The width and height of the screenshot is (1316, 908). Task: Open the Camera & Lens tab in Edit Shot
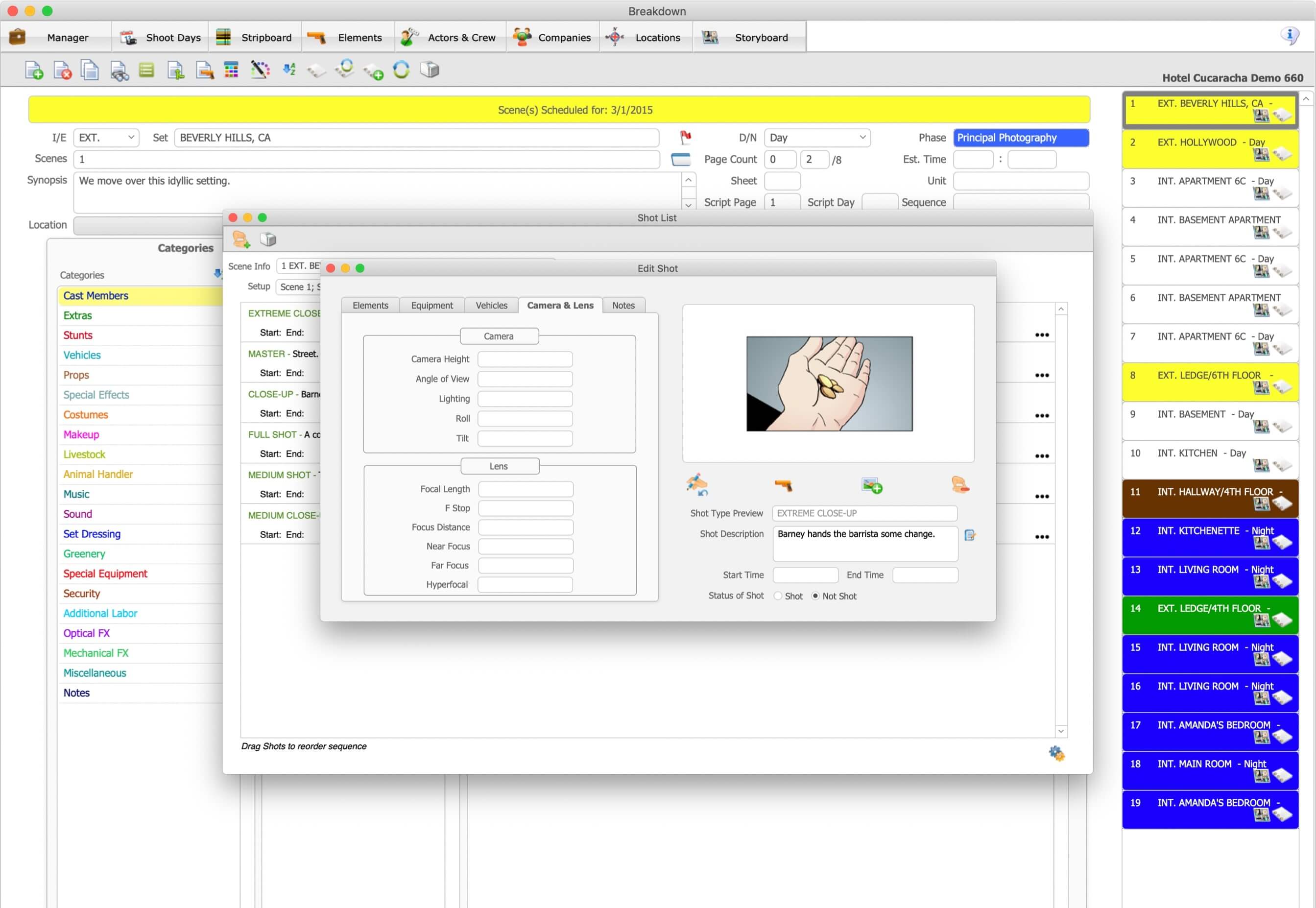(560, 306)
